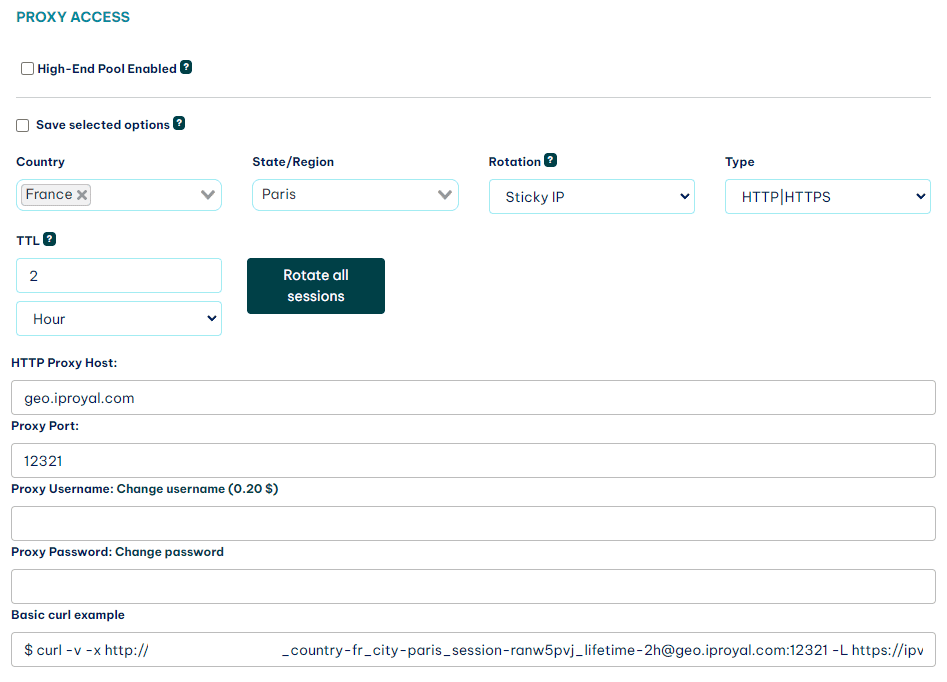Click the High-End Pool Enabled label

[x=107, y=69]
